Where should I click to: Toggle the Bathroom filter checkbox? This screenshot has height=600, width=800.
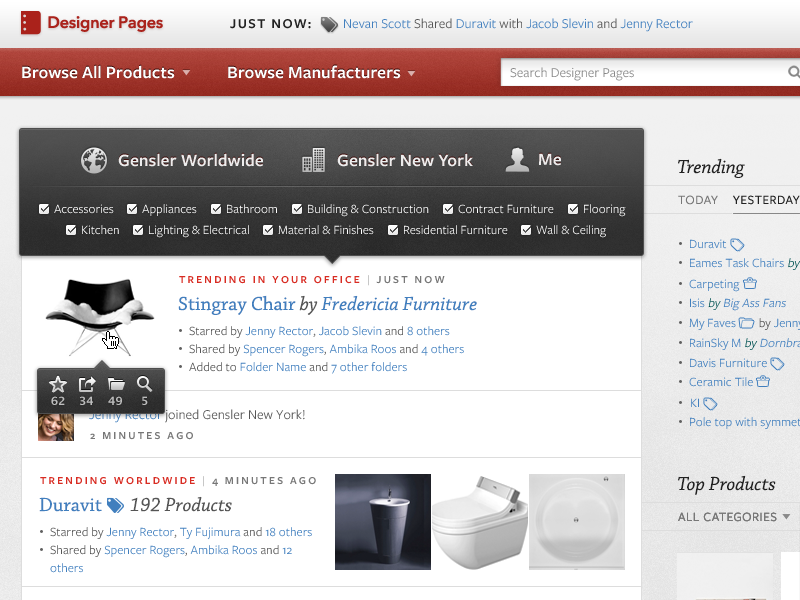pyautogui.click(x=216, y=209)
